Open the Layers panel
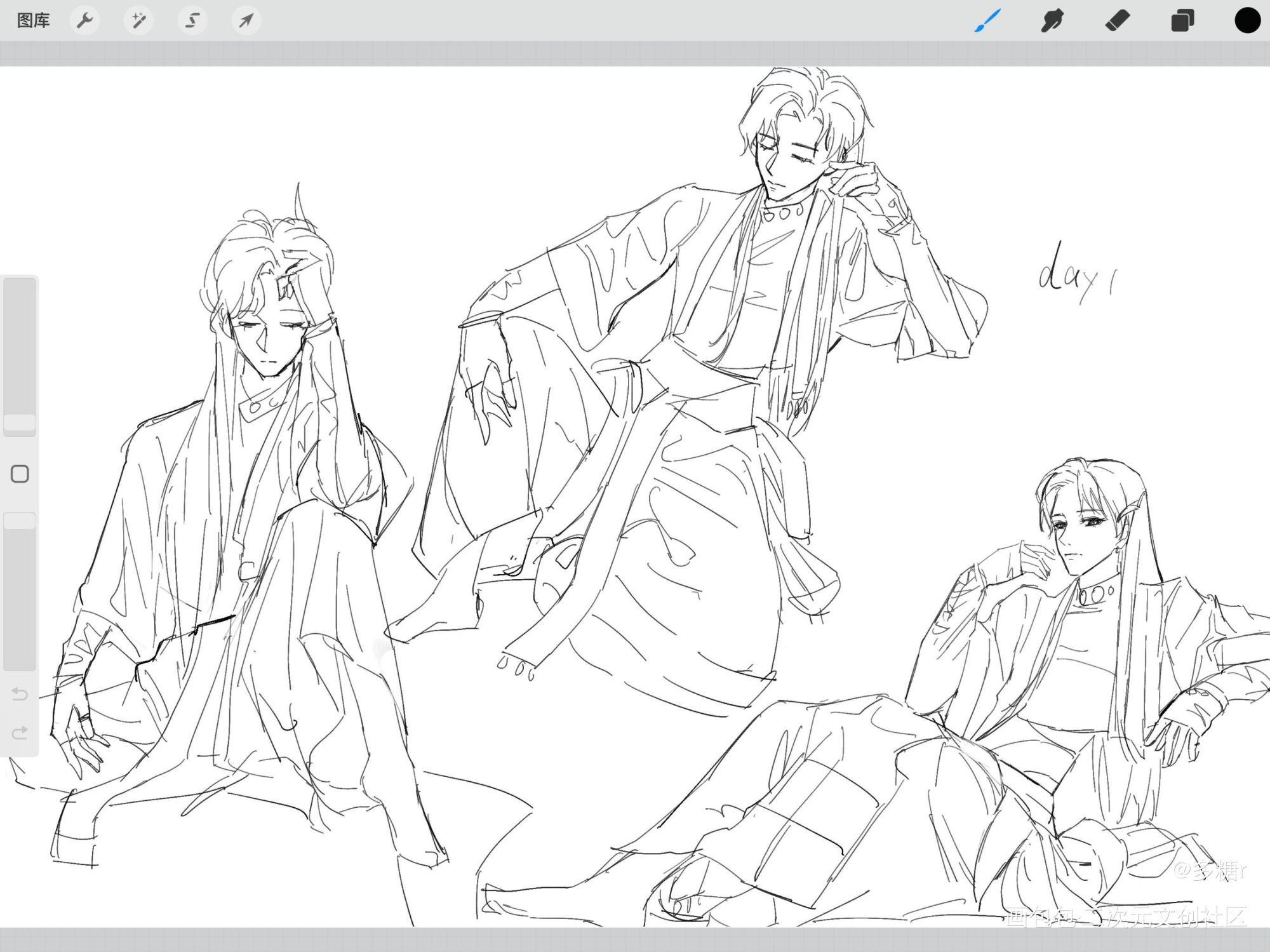1270x952 pixels. [1182, 21]
